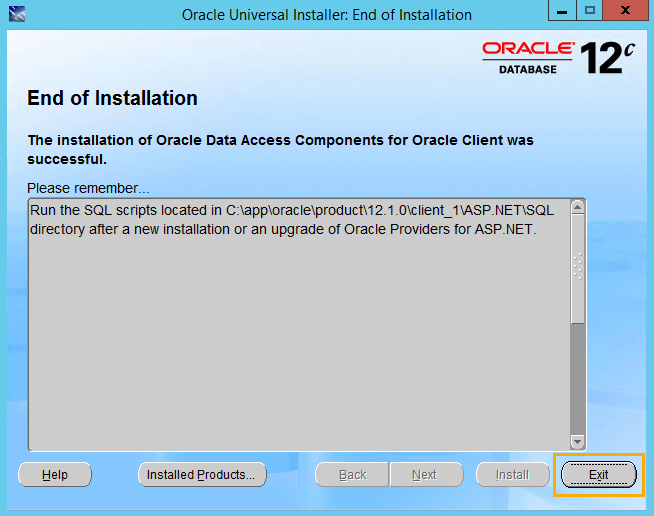This screenshot has width=654, height=516.
Task: Click the disabled Back button
Action: click(x=352, y=475)
